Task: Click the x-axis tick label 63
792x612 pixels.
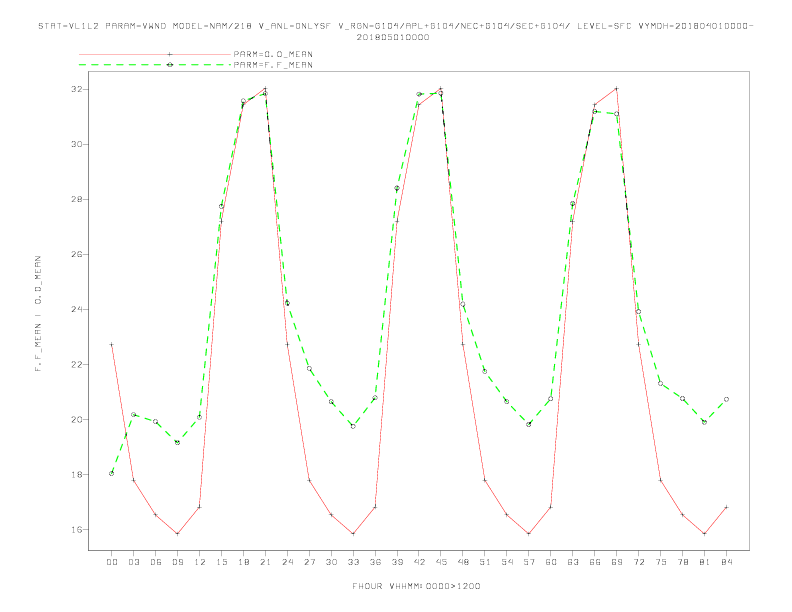Action: [x=573, y=562]
